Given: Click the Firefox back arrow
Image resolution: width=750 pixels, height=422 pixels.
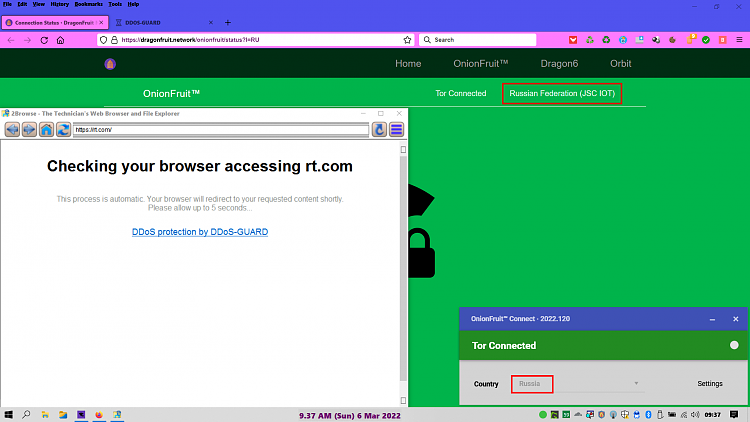Looking at the screenshot, I should 11,40.
